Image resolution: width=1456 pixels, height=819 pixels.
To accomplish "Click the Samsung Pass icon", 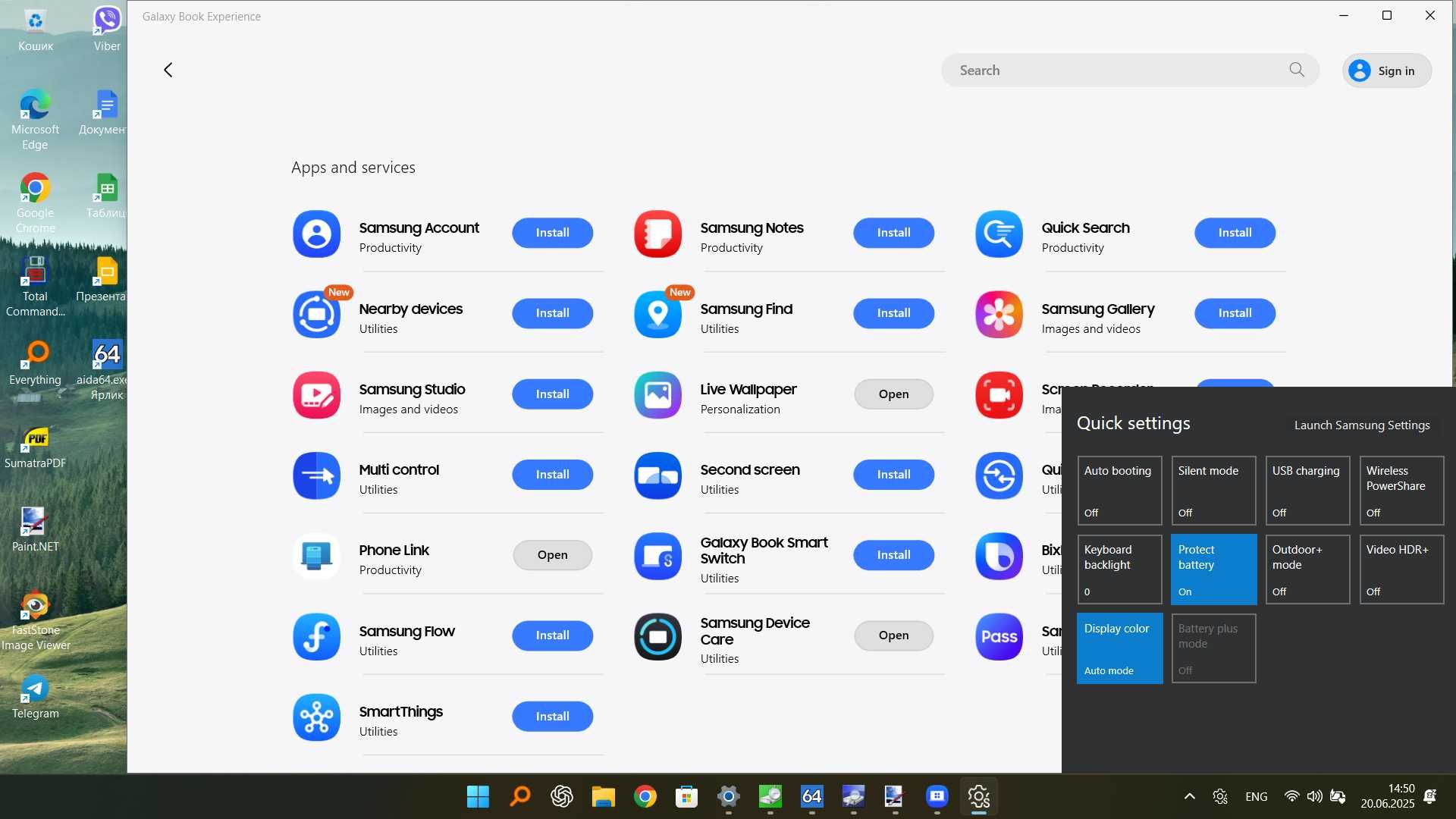I will 999,637.
